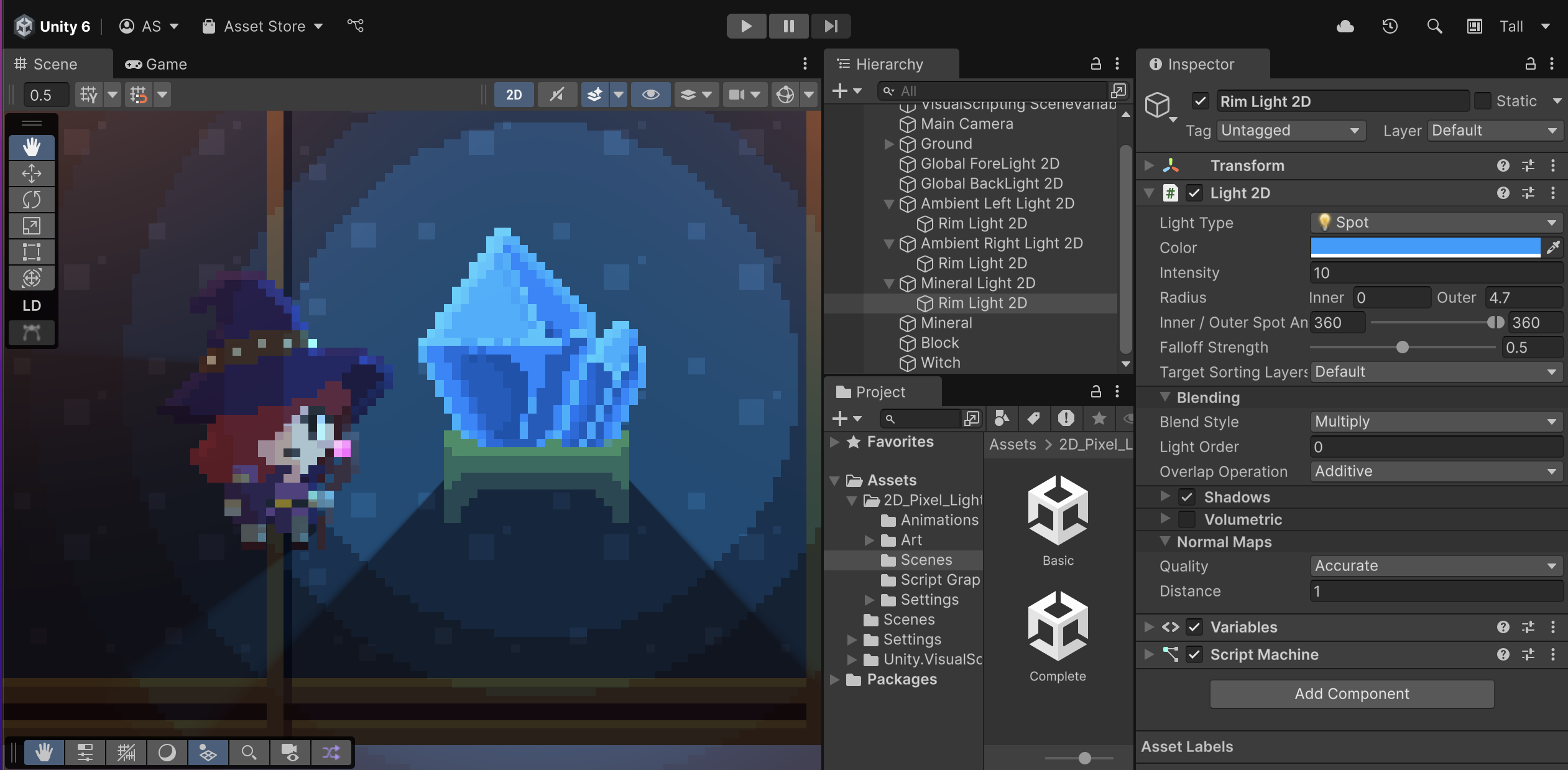Screen dimensions: 1568x770
Task: Open the Blend Style dropdown
Action: click(1436, 422)
